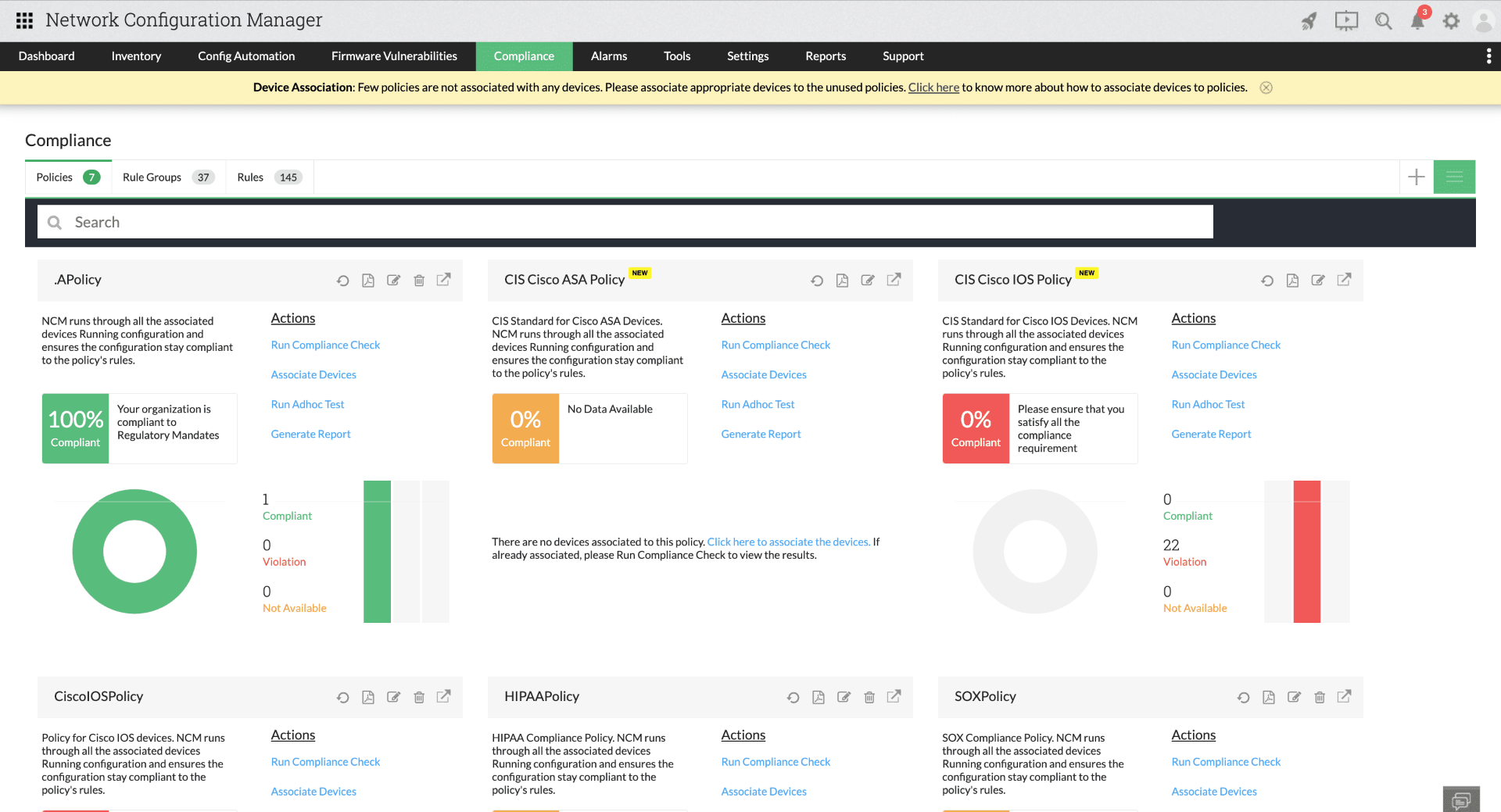
Task: Open the notifications bell with badge 3
Action: tap(1417, 20)
